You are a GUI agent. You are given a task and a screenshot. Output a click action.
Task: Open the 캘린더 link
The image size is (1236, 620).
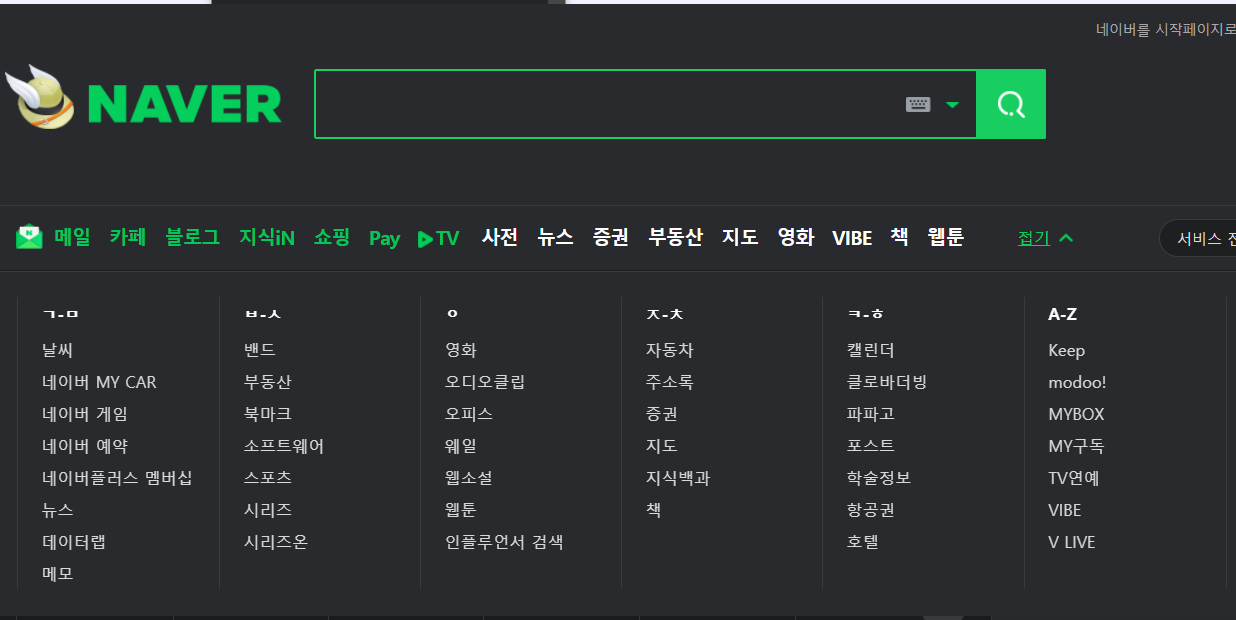(871, 350)
